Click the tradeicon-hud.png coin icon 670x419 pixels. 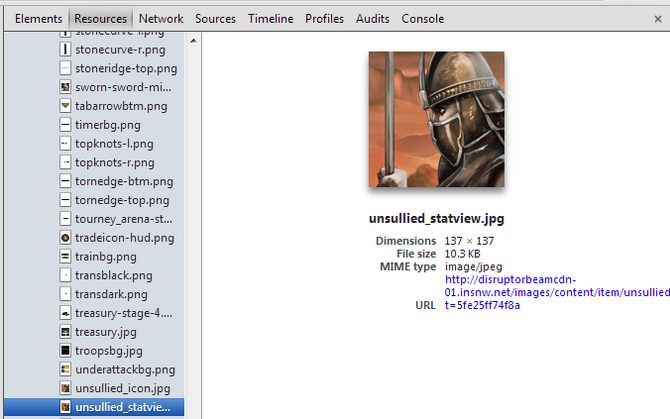coord(65,237)
